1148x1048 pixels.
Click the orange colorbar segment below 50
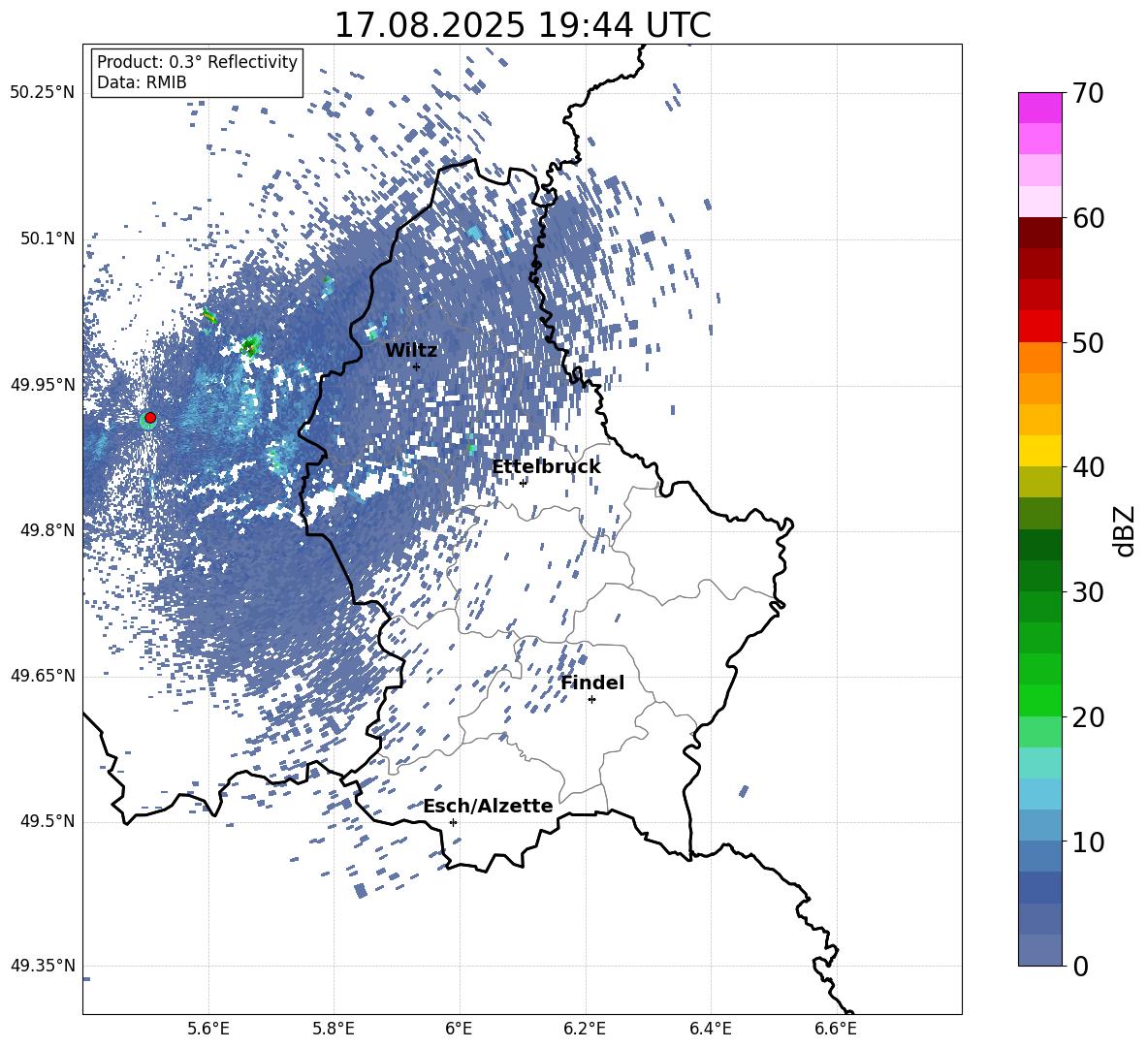click(1040, 358)
